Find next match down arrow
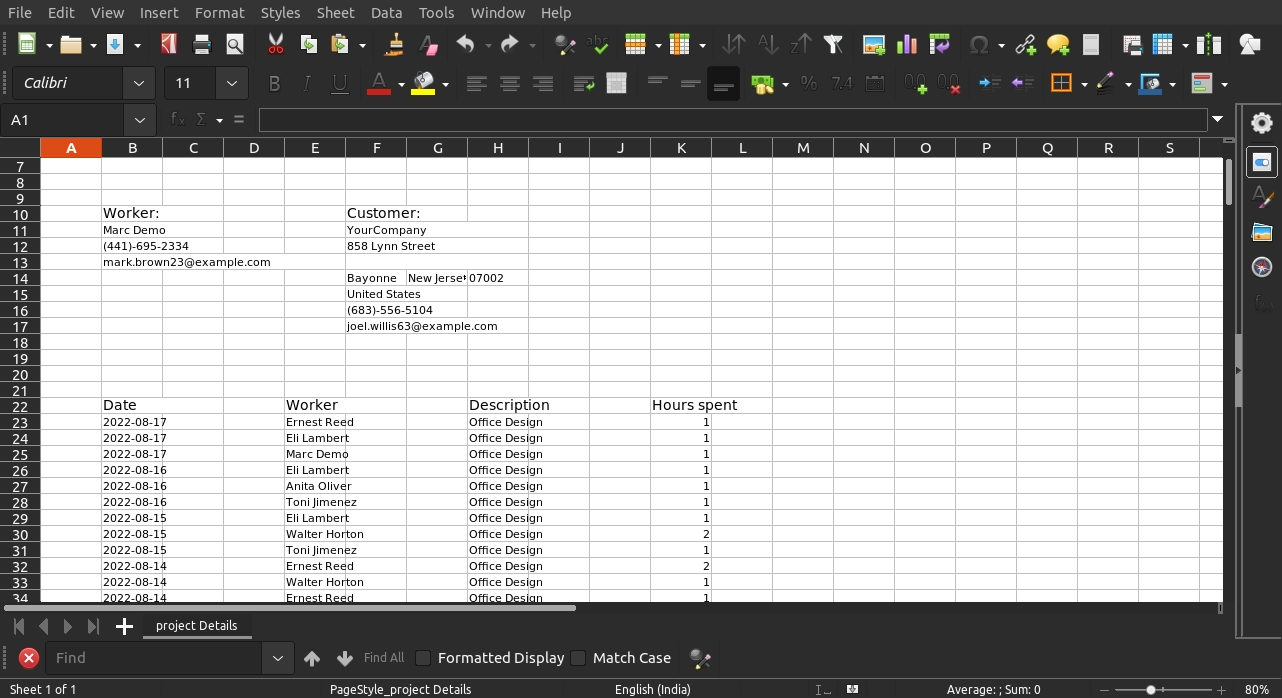This screenshot has height=698, width=1282. (345, 658)
